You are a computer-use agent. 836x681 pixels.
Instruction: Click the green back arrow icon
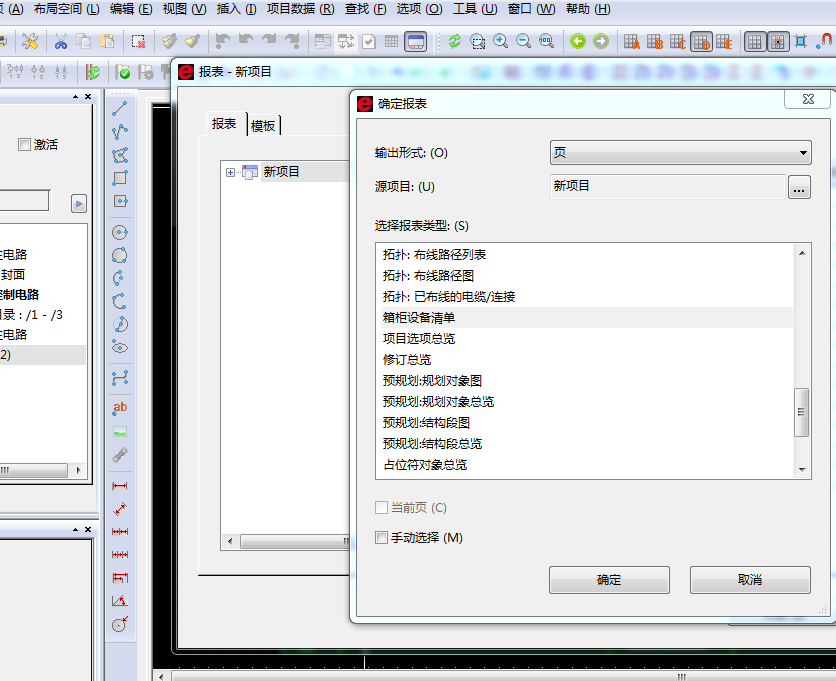tap(577, 41)
